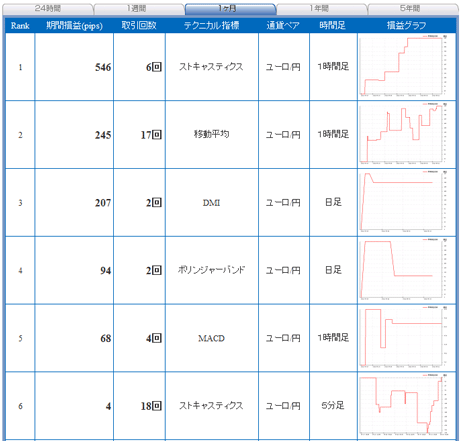Switch to the 24時間 tab
The height and width of the screenshot is (441, 460).
coord(48,9)
